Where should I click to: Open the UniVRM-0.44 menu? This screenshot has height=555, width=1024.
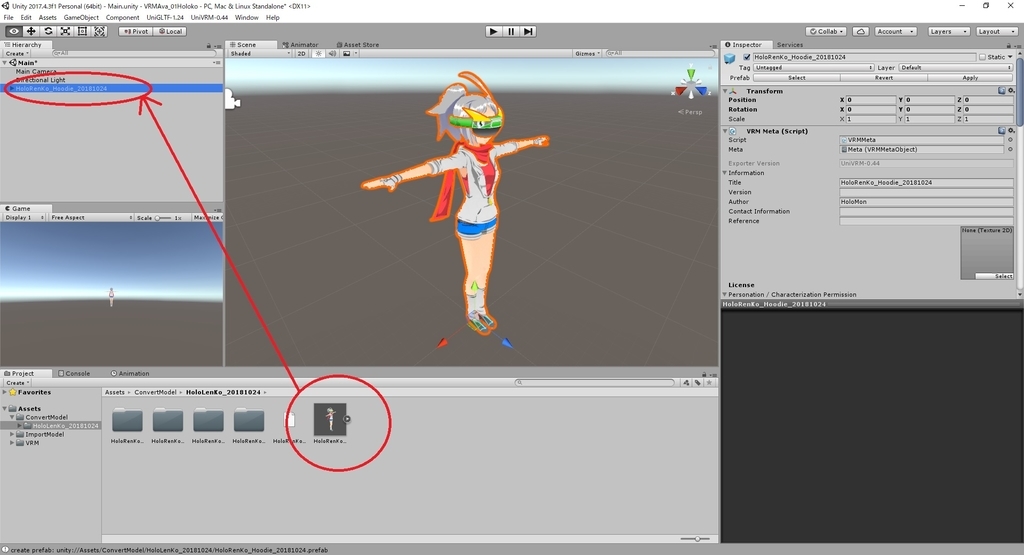point(209,18)
